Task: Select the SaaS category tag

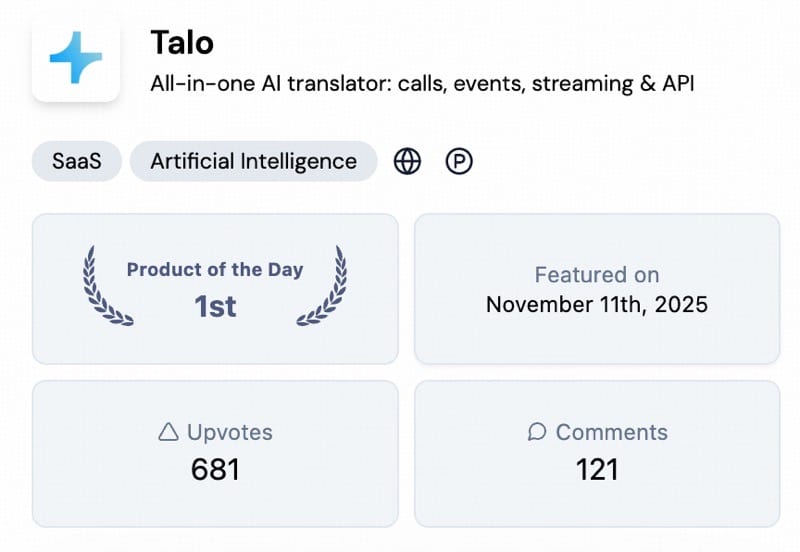Action: (x=77, y=161)
